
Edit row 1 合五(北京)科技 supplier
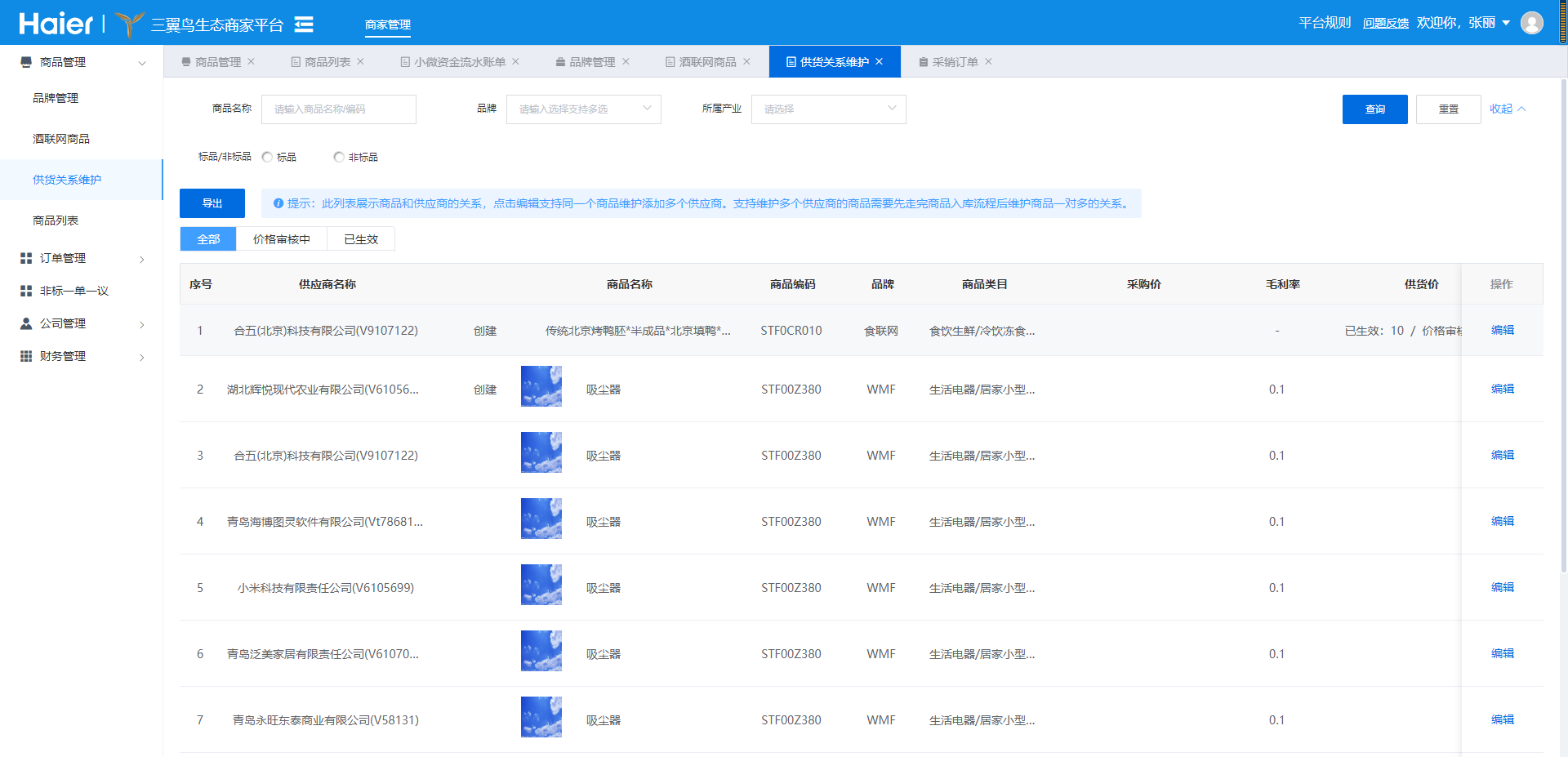click(x=1503, y=330)
